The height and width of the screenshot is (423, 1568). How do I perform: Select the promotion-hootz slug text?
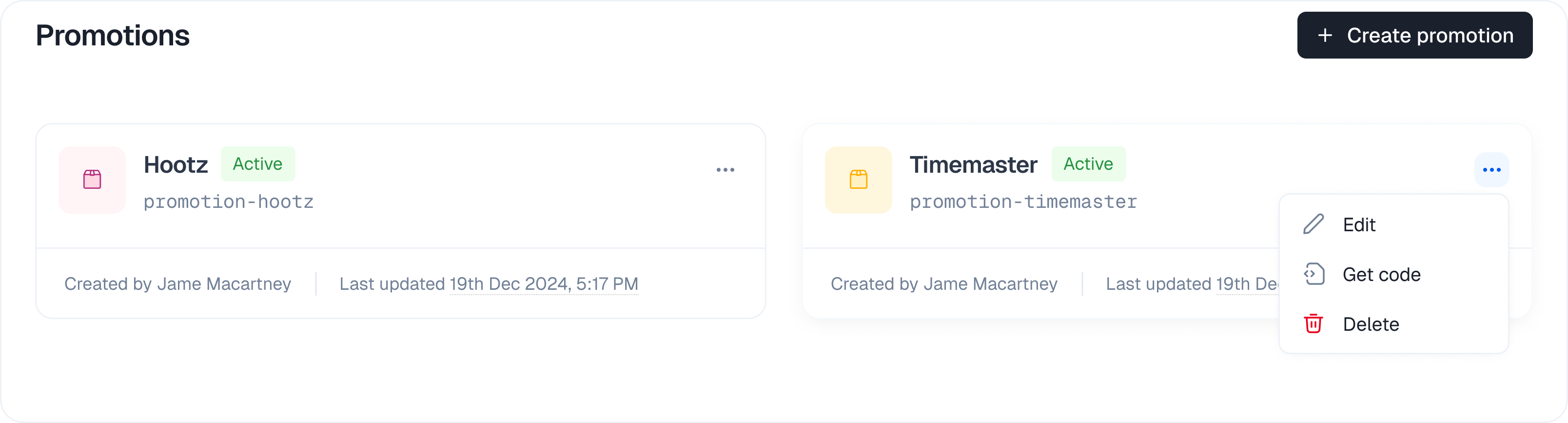(228, 201)
